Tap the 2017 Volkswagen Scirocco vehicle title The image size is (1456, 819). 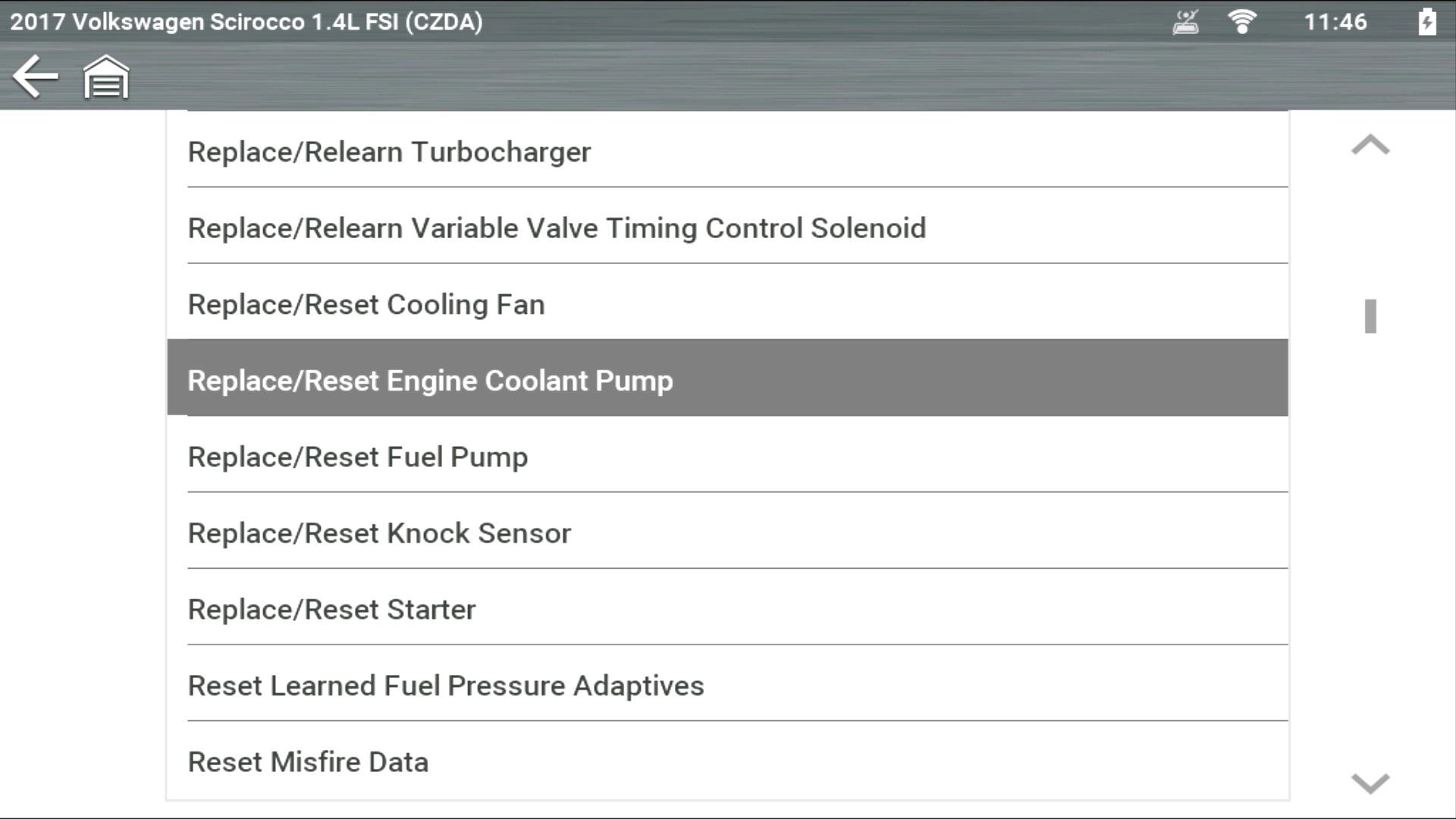click(x=246, y=22)
